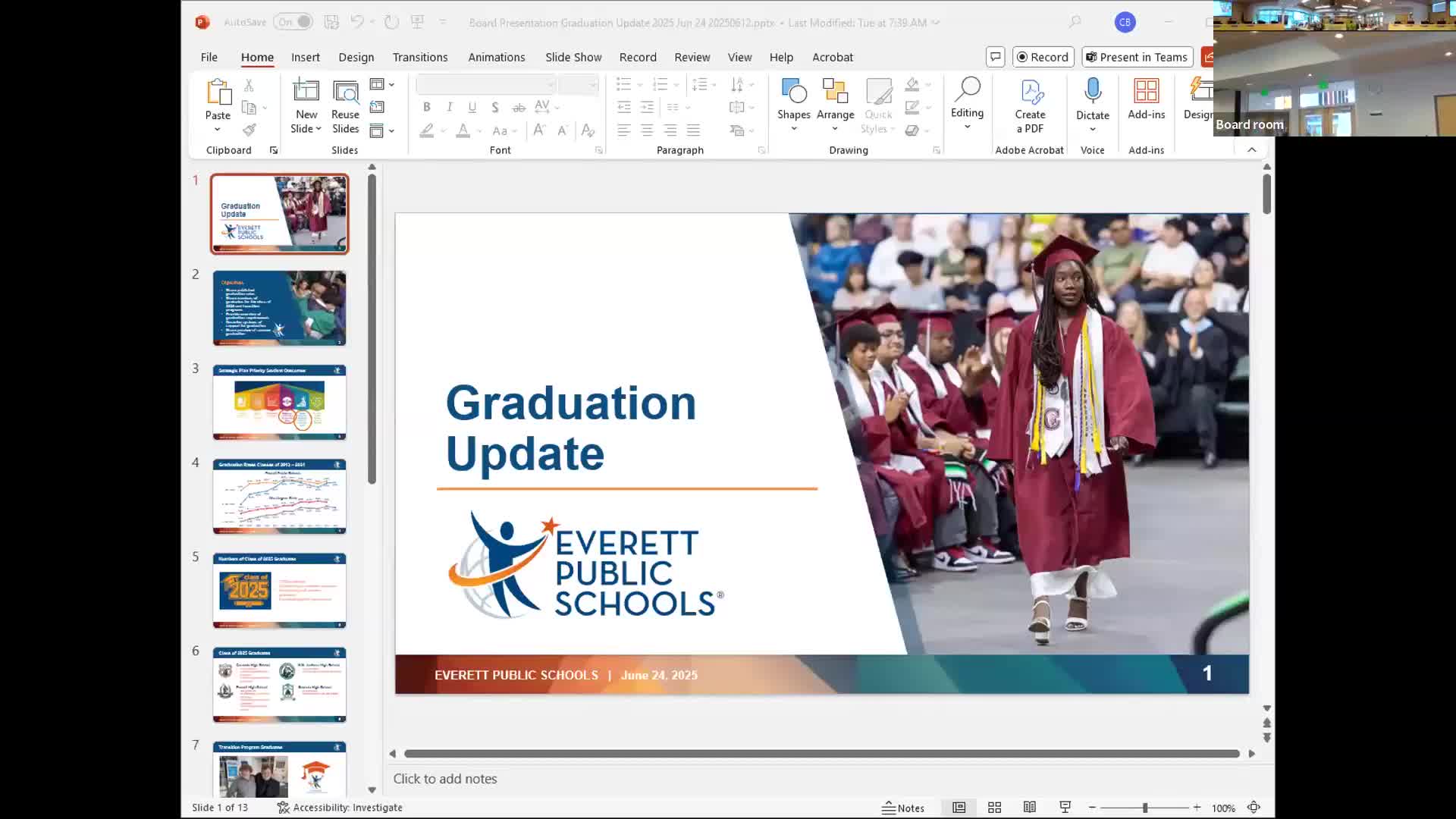The height and width of the screenshot is (819, 1456).
Task: Open the comments pane icon
Action: point(995,57)
